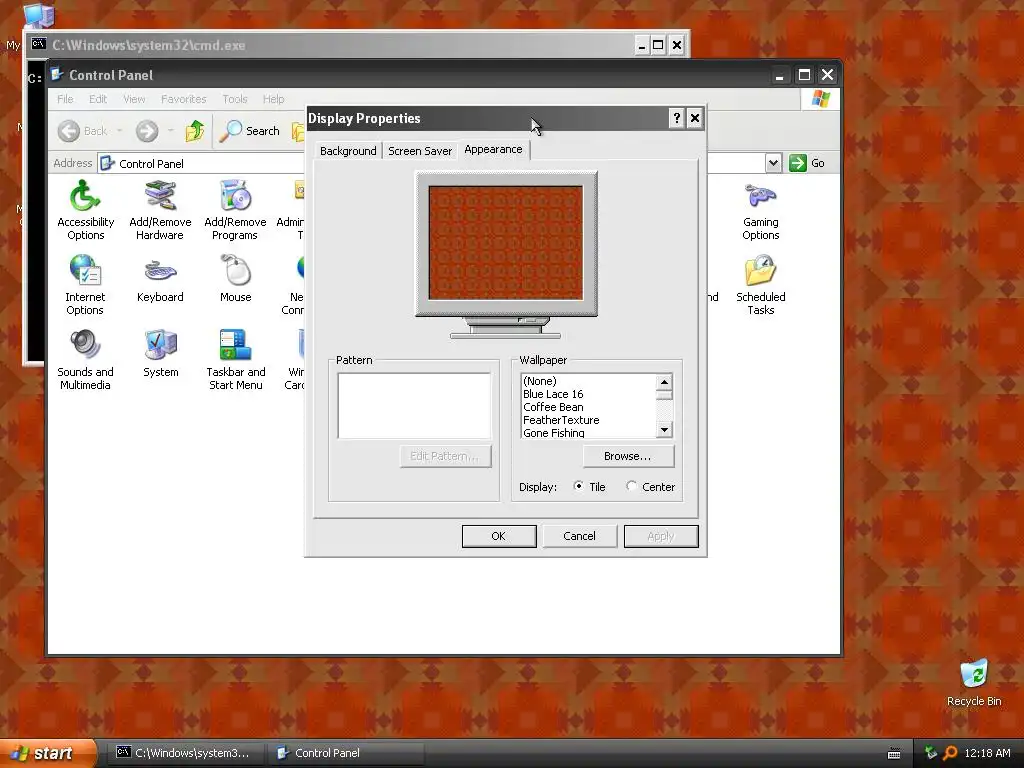
Task: Open the Forward button history dropdown arrow
Action: tap(170, 131)
